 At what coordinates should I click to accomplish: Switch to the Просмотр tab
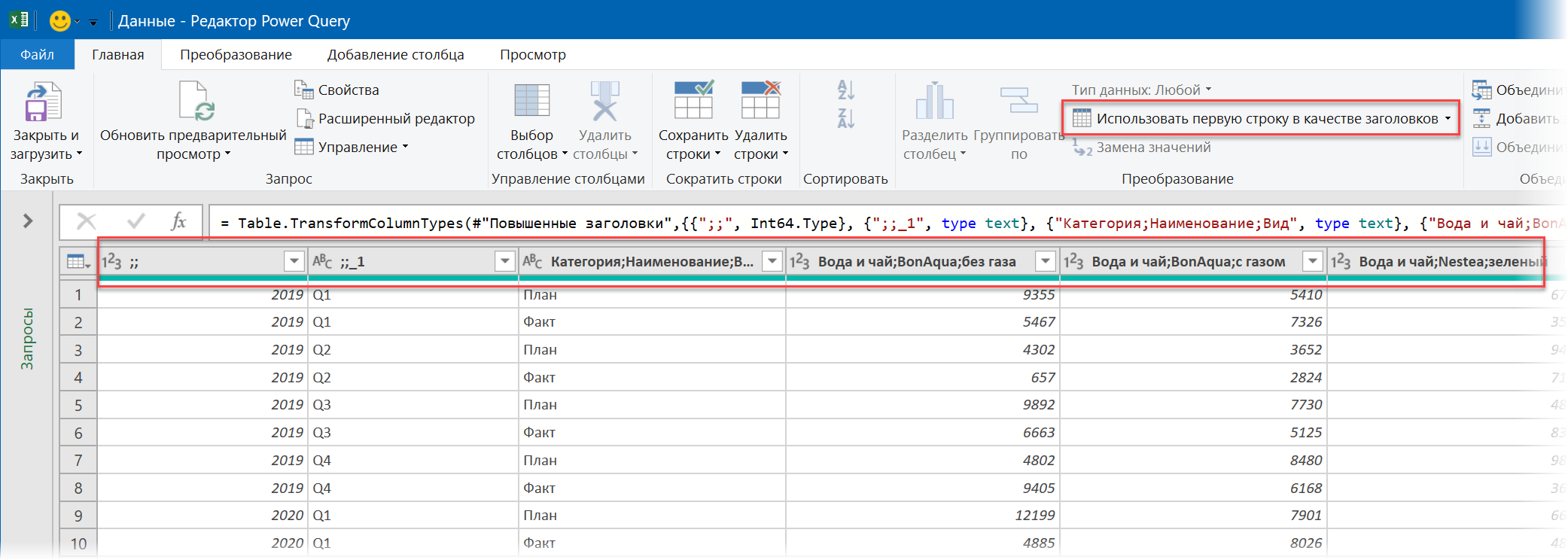point(533,54)
